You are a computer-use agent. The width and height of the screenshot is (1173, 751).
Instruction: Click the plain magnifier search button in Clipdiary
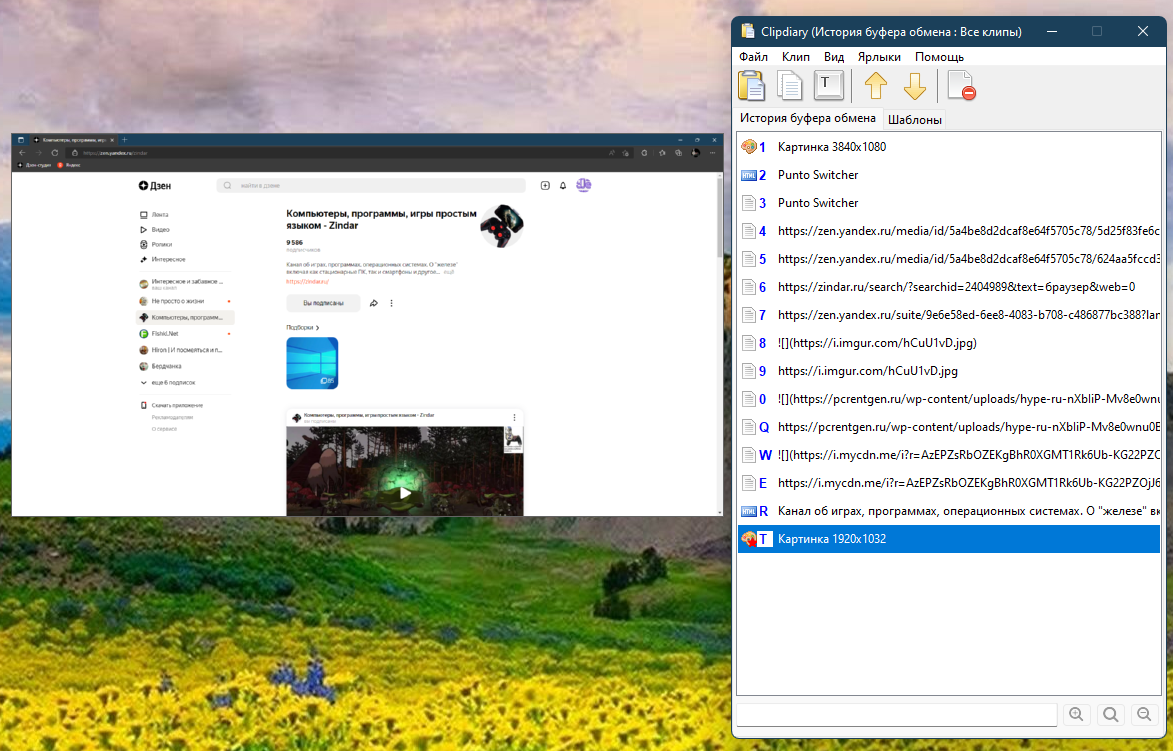coord(1111,714)
